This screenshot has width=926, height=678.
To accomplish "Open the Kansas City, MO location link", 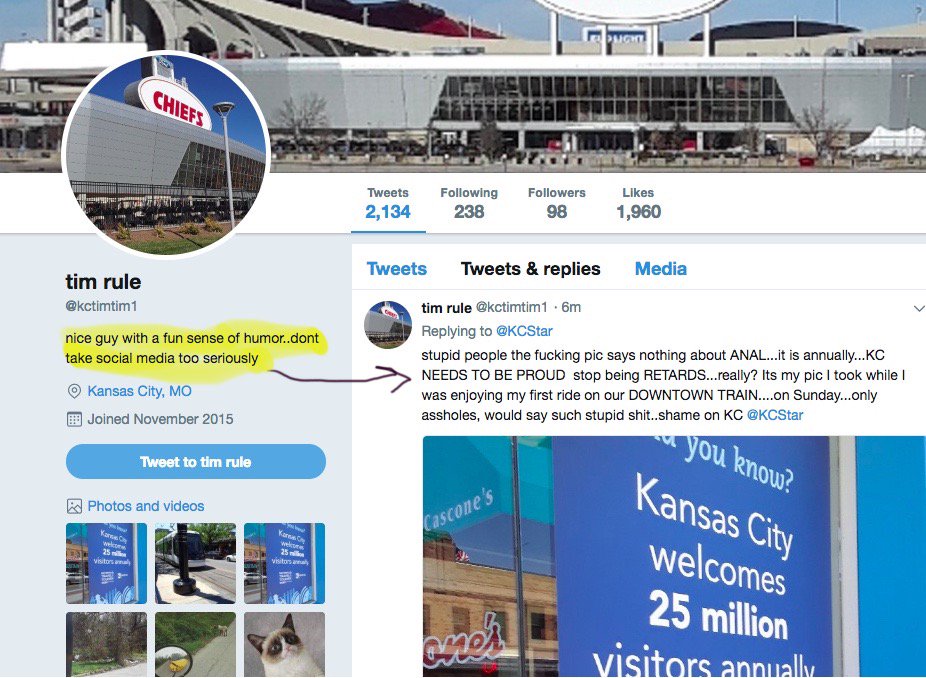I will pyautogui.click(x=139, y=391).
